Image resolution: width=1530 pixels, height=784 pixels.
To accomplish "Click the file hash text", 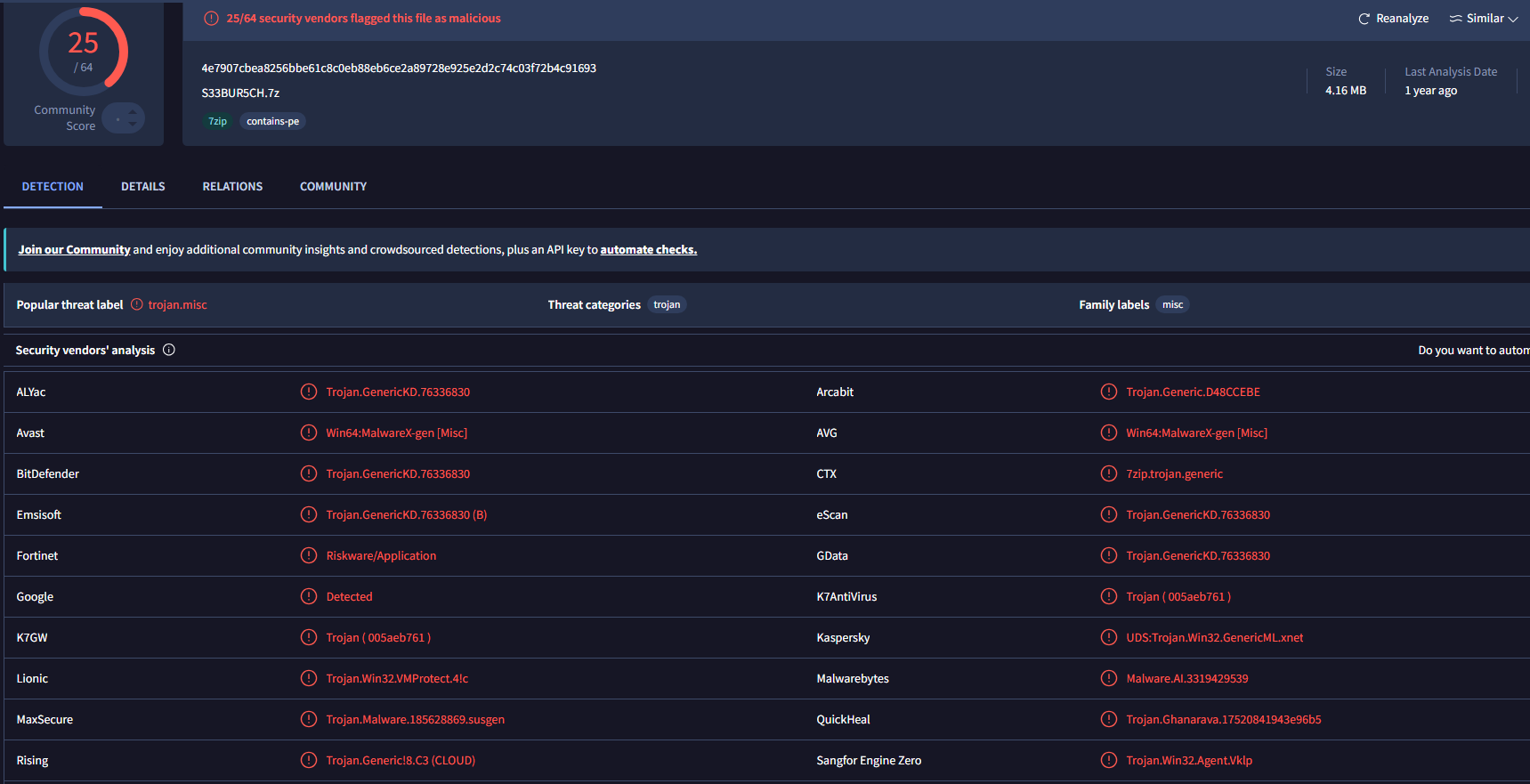I will tap(399, 69).
